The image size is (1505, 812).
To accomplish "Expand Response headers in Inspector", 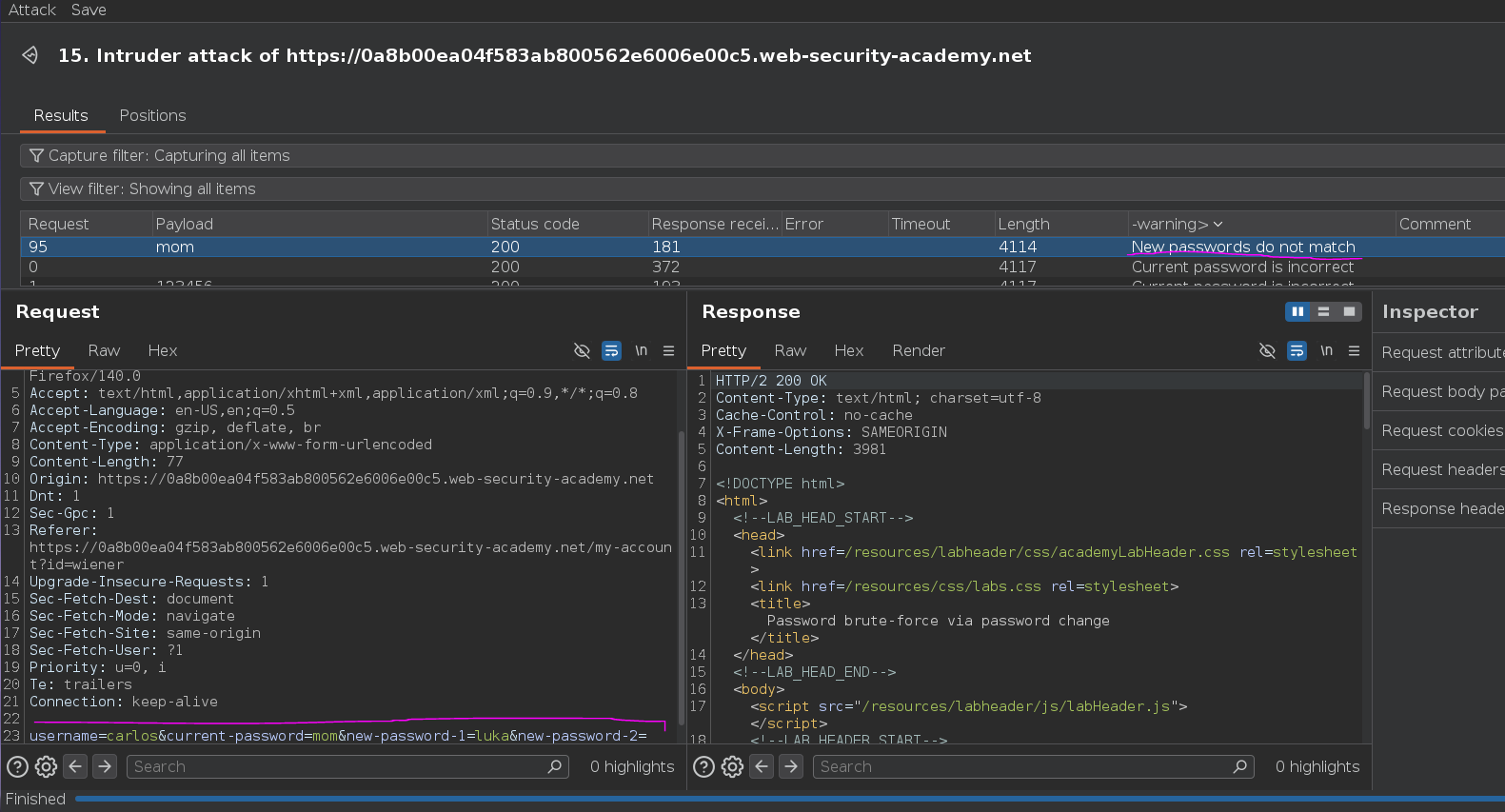I will 1439,508.
